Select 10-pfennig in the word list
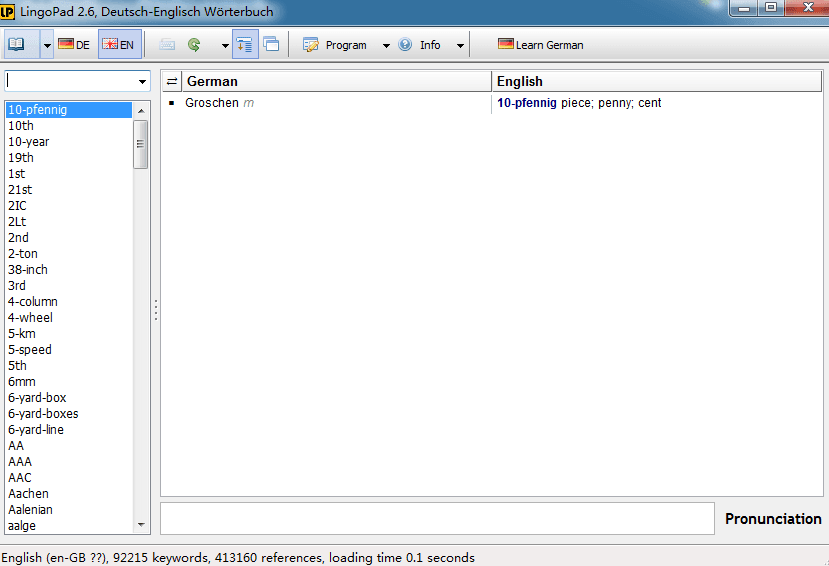This screenshot has height=566, width=829. coord(68,109)
